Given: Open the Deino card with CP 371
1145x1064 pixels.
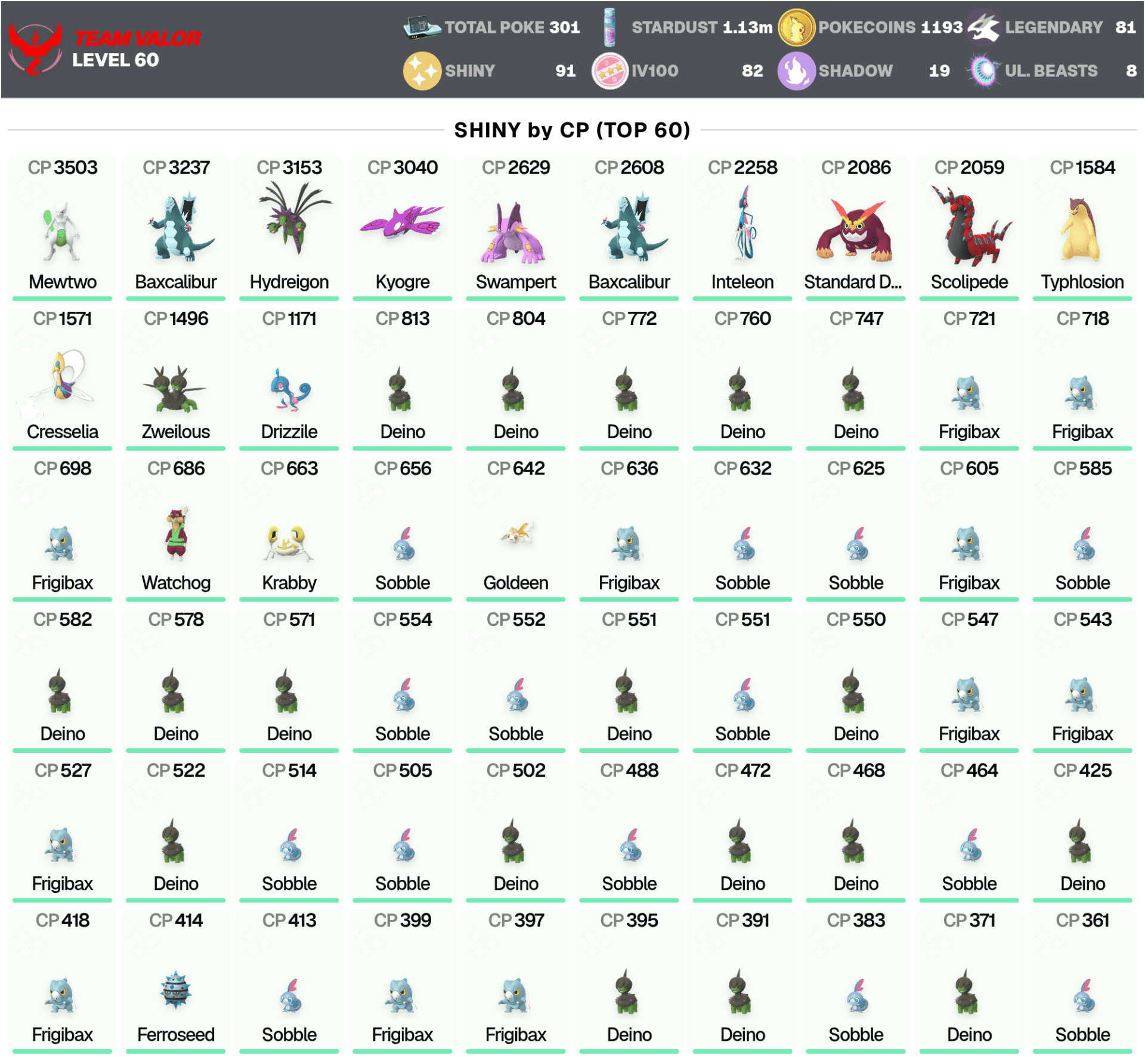Looking at the screenshot, I should tap(969, 982).
